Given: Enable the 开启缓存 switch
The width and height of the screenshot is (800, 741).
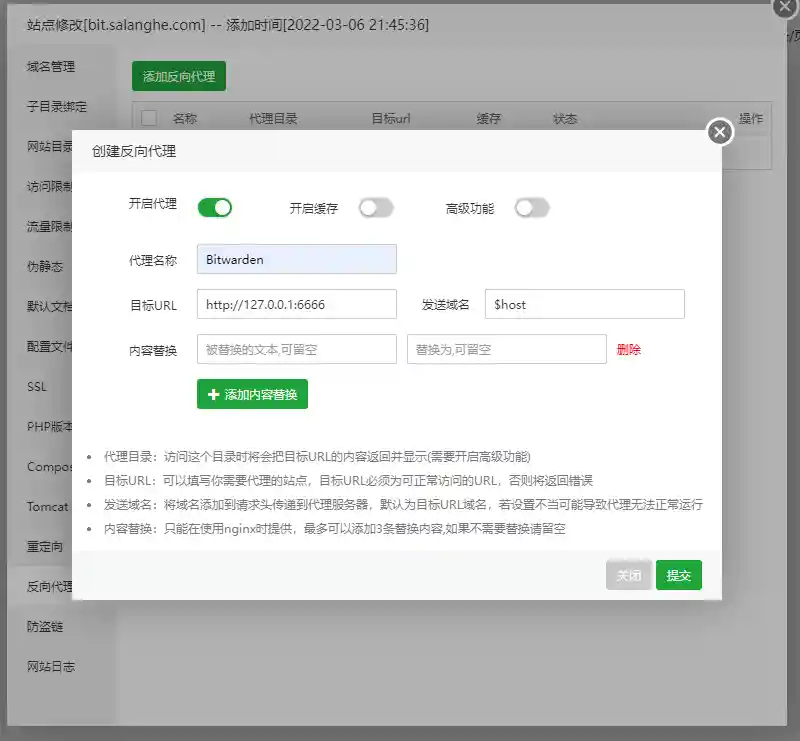Looking at the screenshot, I should (377, 206).
